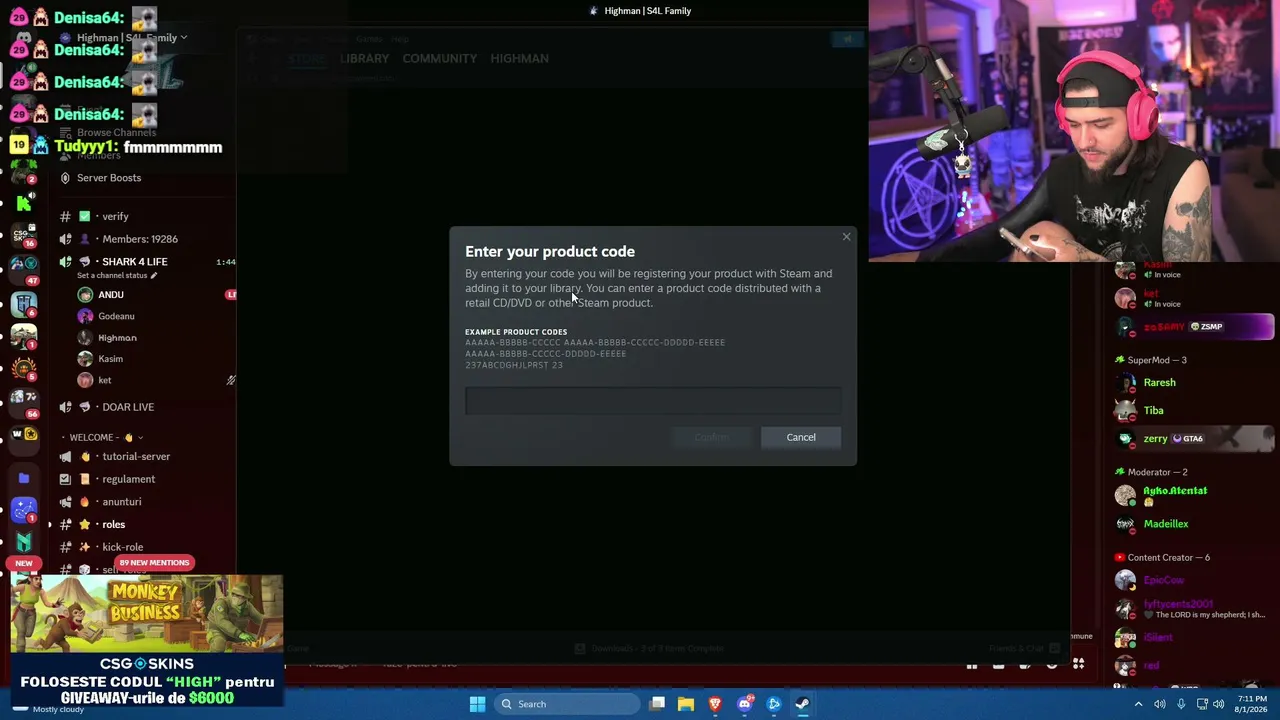The height and width of the screenshot is (720, 1280).
Task: Open the CSG Skins server with 16 badge
Action: click(x=24, y=236)
